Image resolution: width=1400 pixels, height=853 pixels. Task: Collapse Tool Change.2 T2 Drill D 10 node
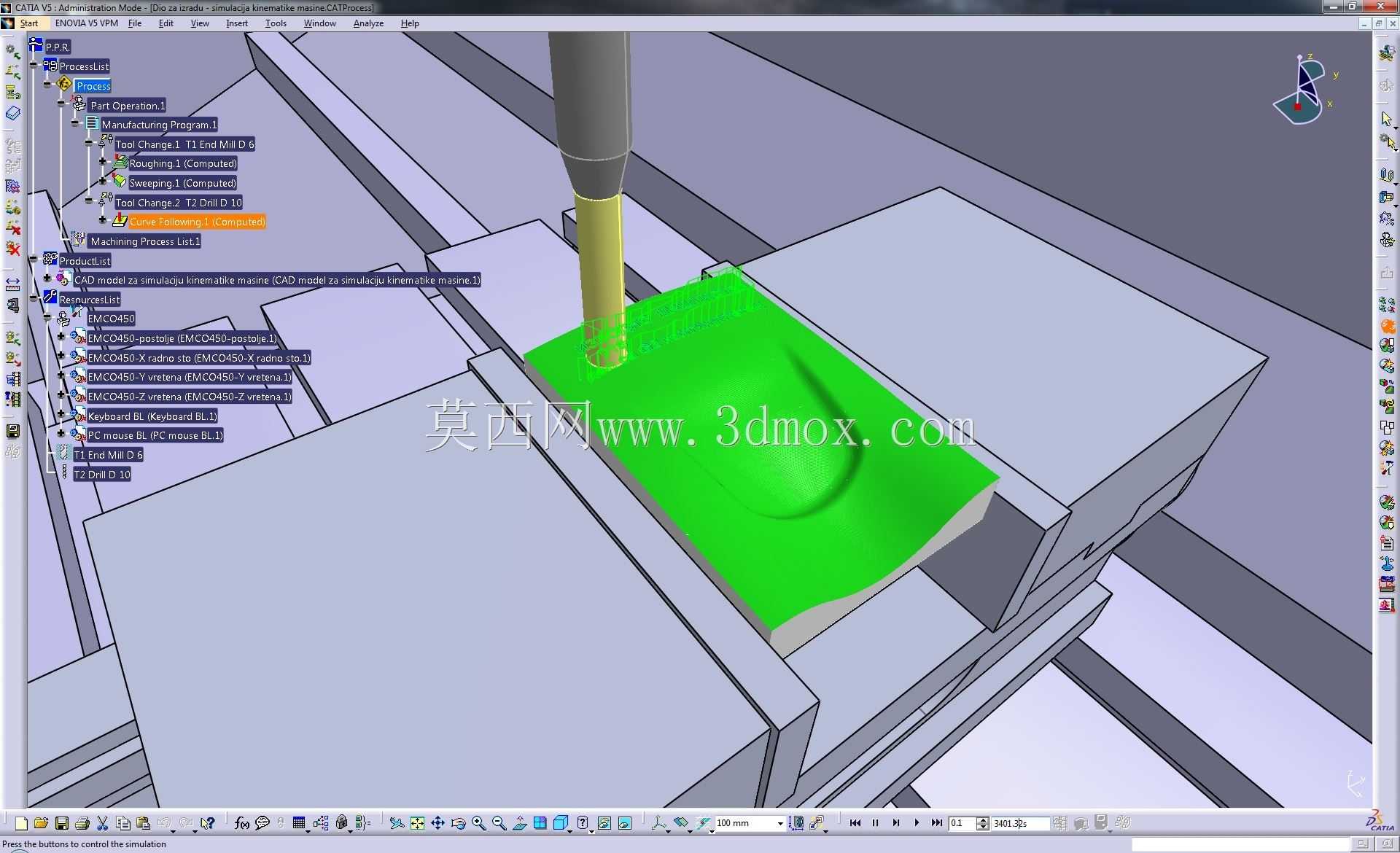[89, 202]
